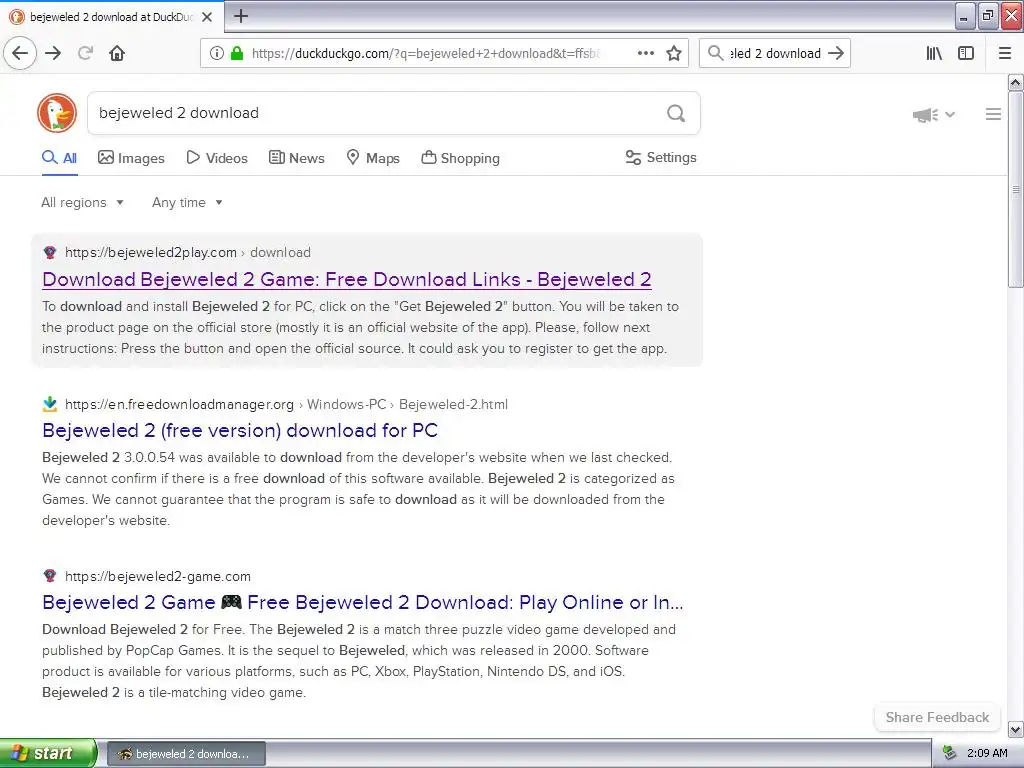Image resolution: width=1024 pixels, height=768 pixels.
Task: Bookmark this page with the star icon
Action: coord(674,53)
